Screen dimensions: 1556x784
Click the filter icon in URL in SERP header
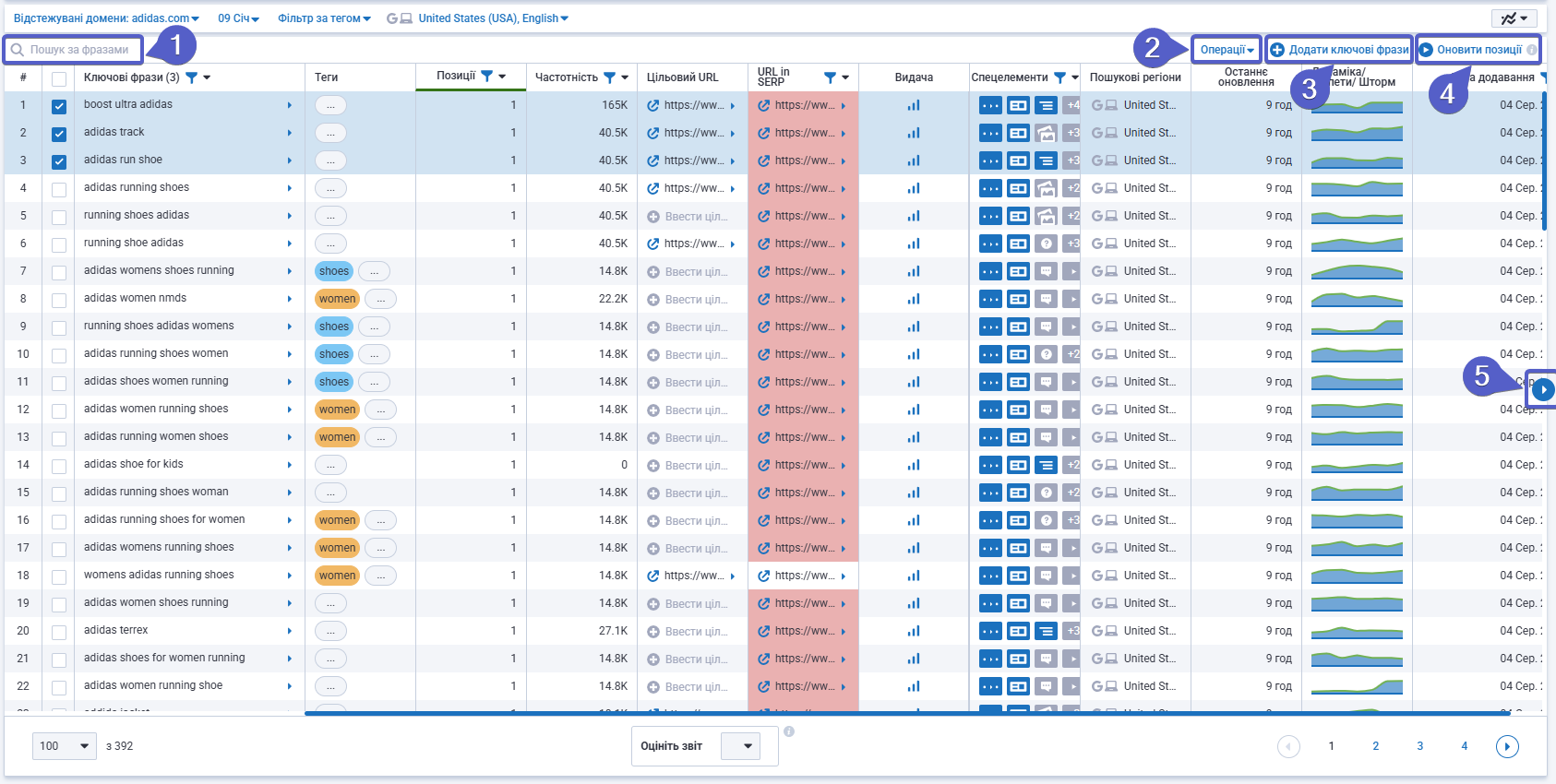point(830,77)
